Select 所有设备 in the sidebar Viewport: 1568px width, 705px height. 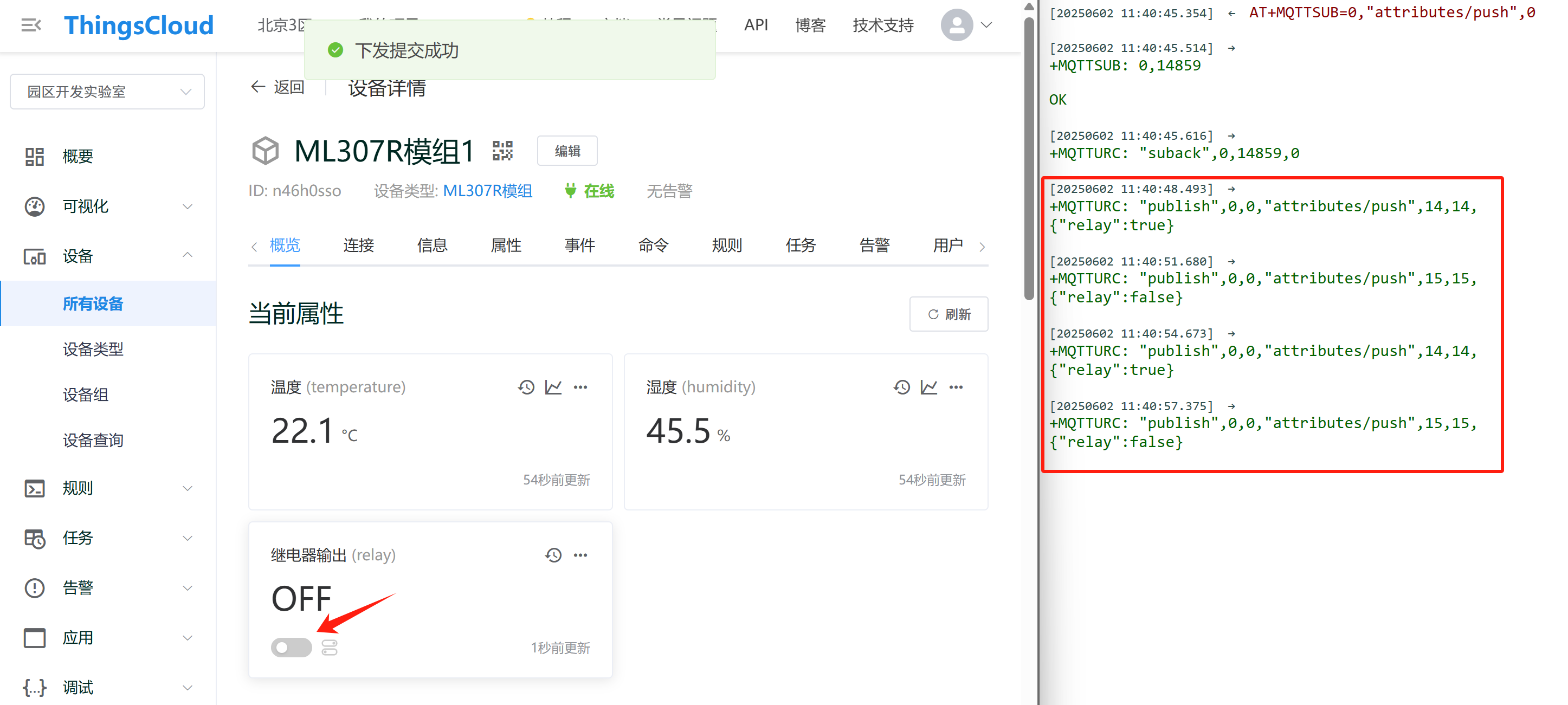[x=108, y=303]
